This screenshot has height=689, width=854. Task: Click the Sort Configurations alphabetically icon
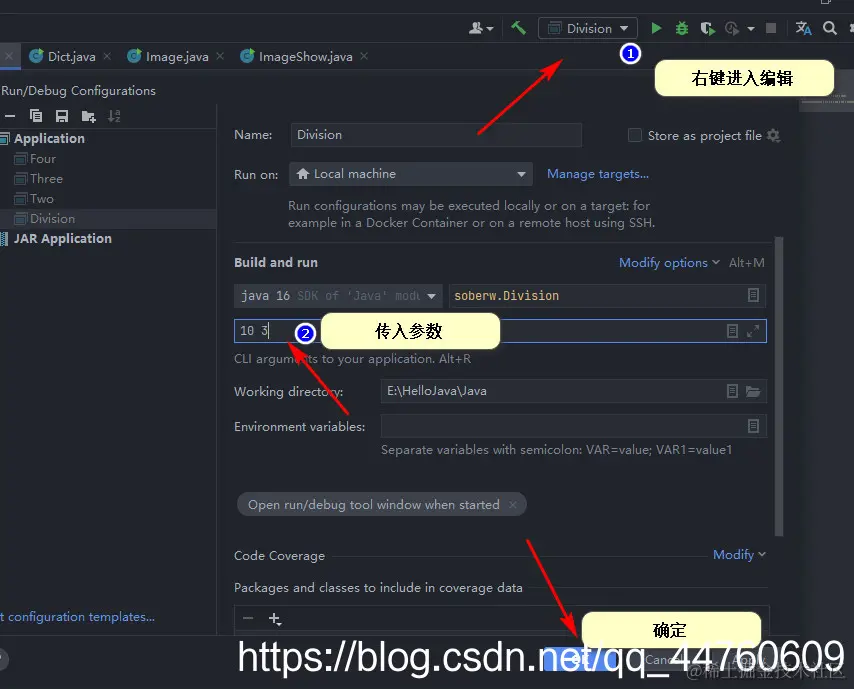tap(113, 115)
